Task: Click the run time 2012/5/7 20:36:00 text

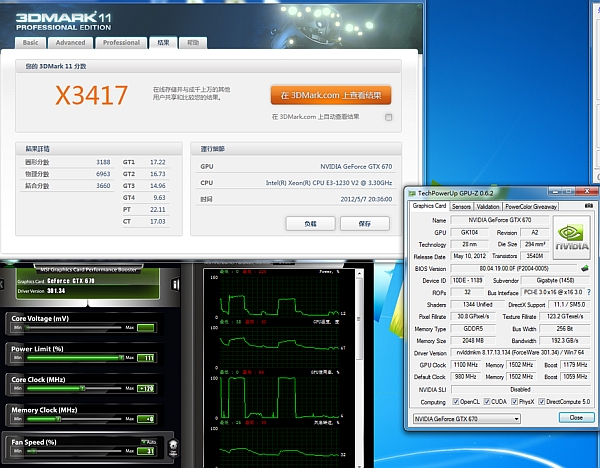Action: pyautogui.click(x=366, y=199)
